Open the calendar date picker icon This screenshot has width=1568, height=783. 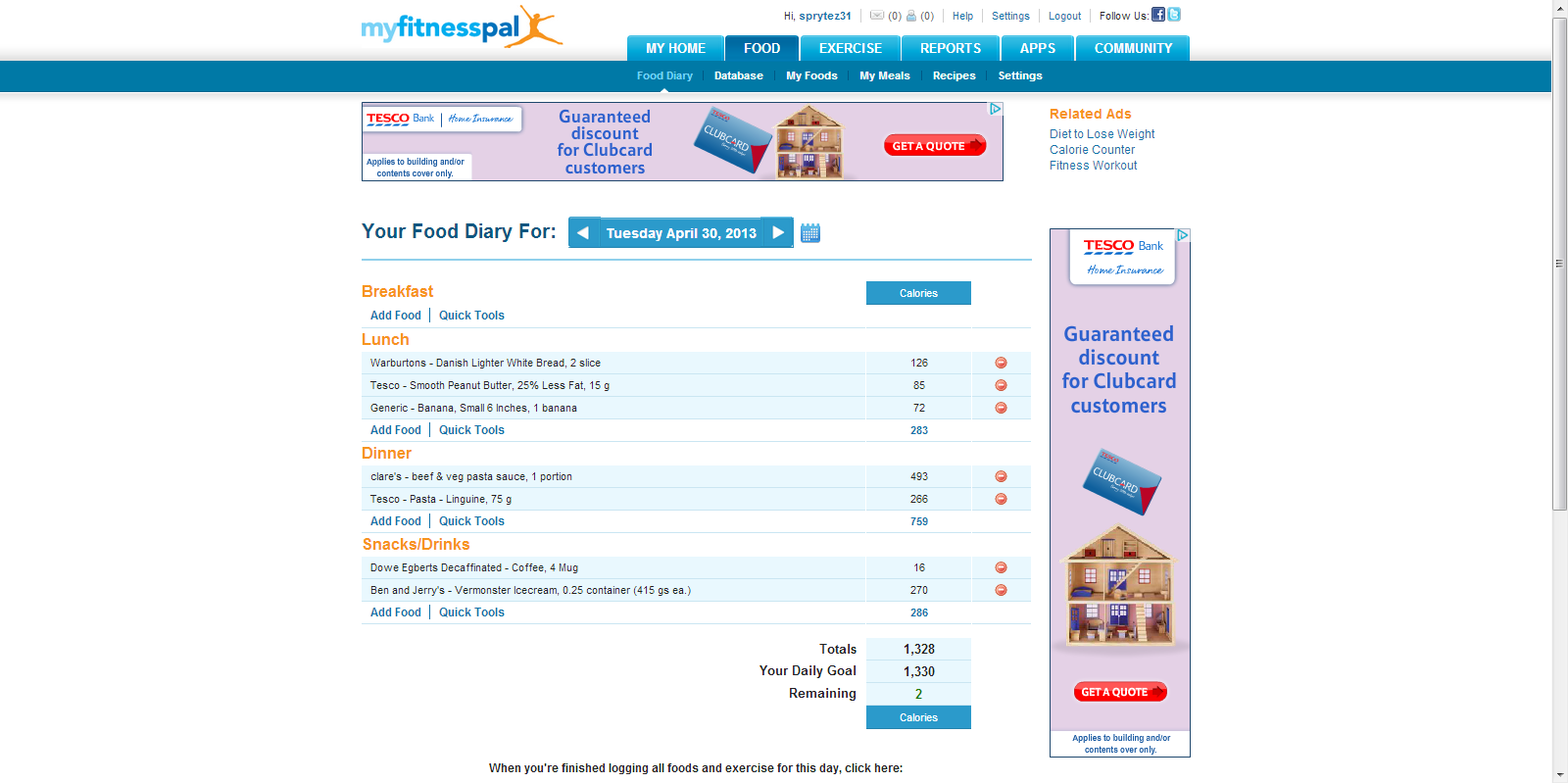point(810,233)
